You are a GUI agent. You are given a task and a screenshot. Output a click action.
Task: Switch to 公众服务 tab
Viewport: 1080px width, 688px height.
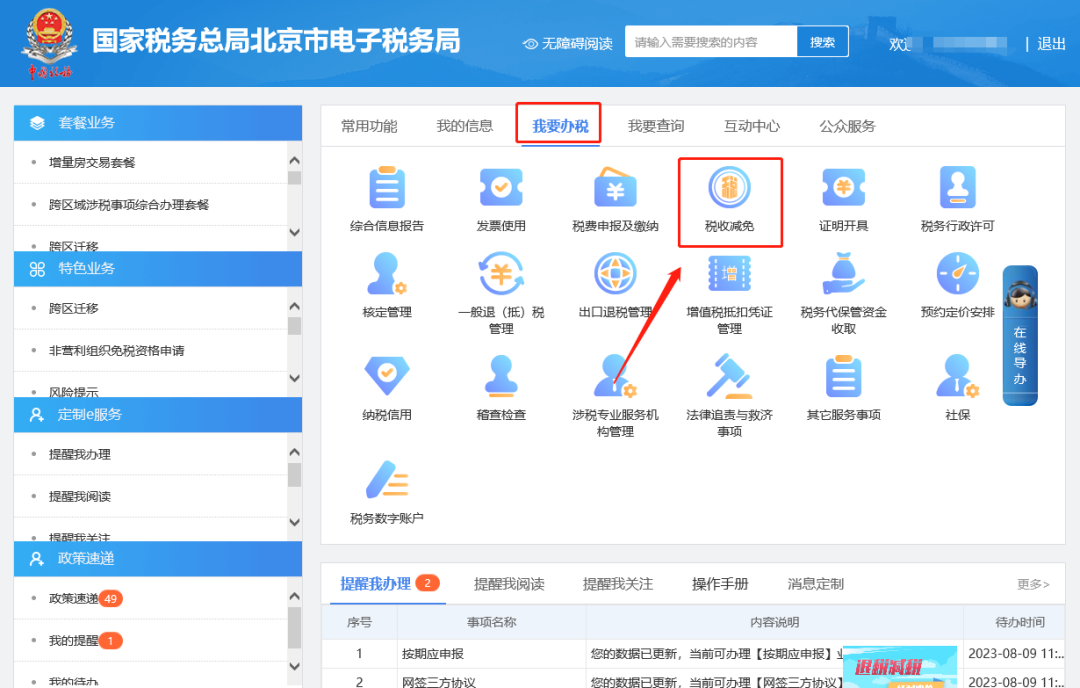pyautogui.click(x=847, y=126)
